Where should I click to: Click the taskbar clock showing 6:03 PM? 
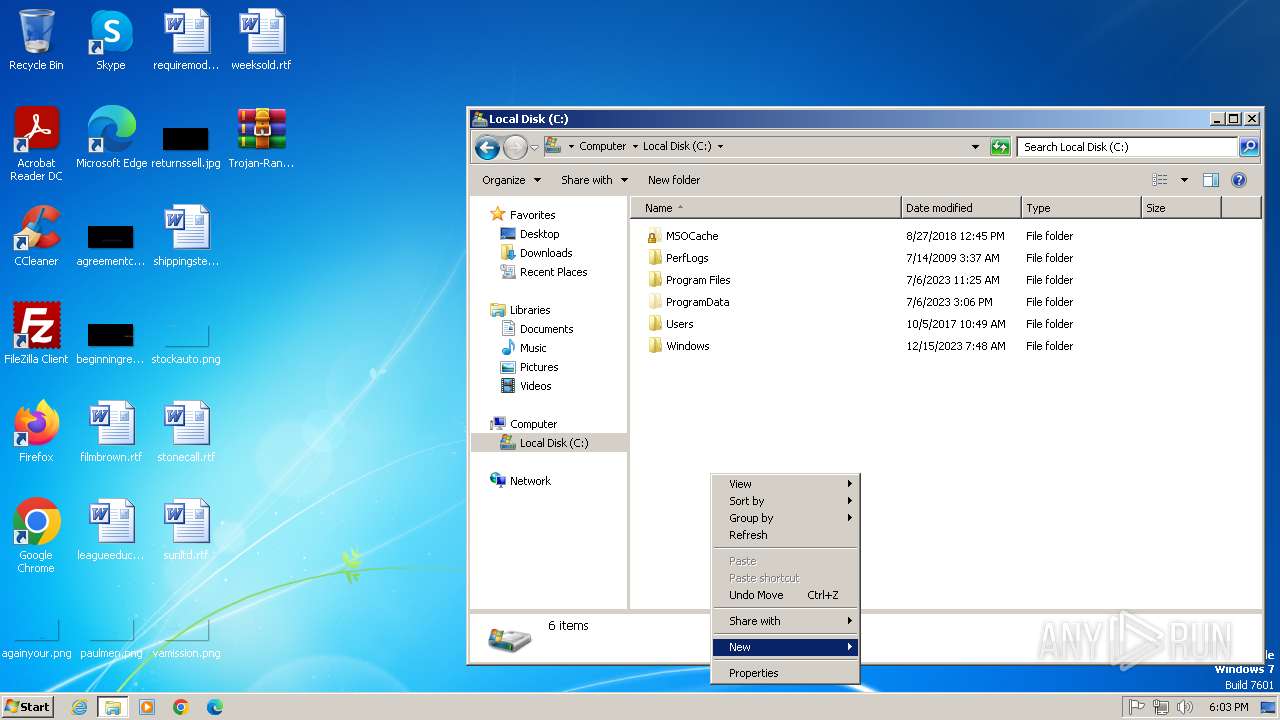1228,707
